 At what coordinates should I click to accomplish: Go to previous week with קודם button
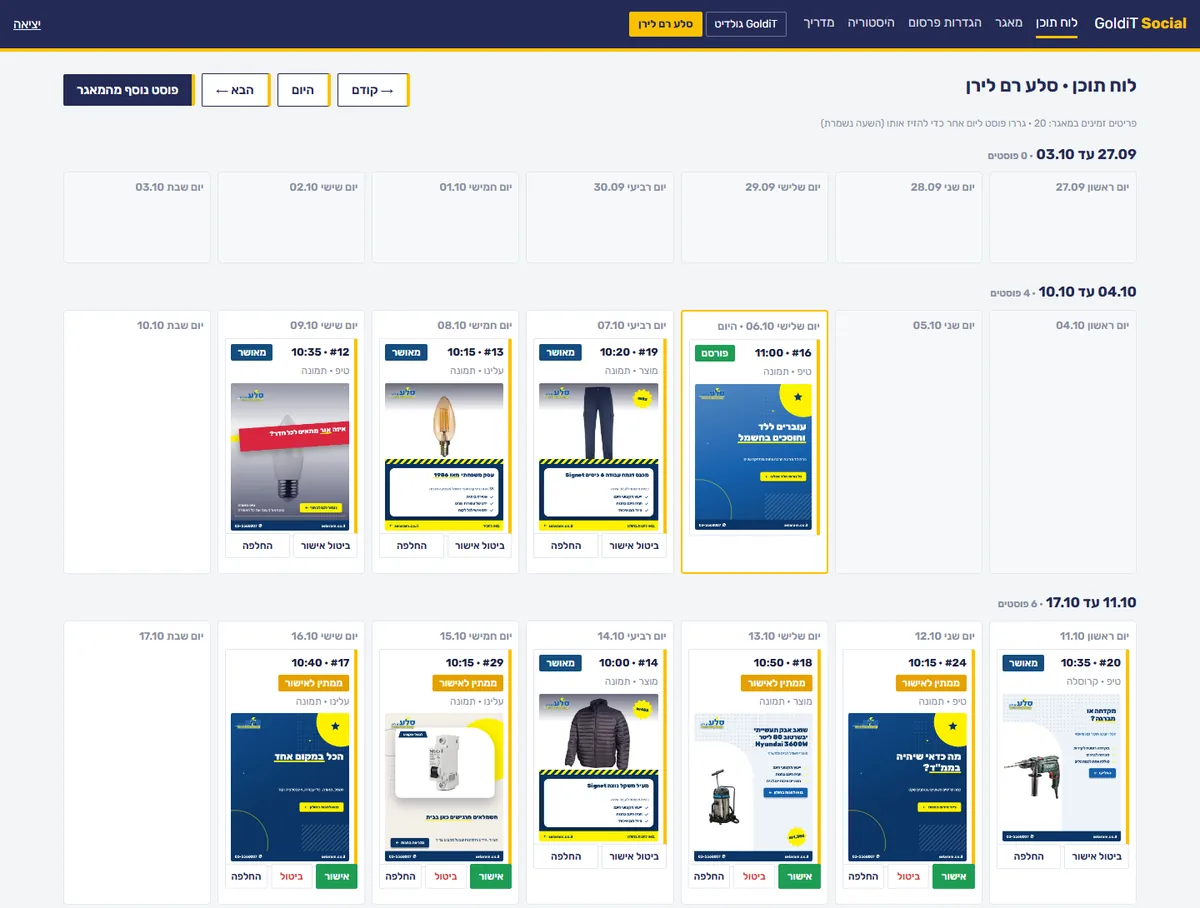(x=372, y=90)
